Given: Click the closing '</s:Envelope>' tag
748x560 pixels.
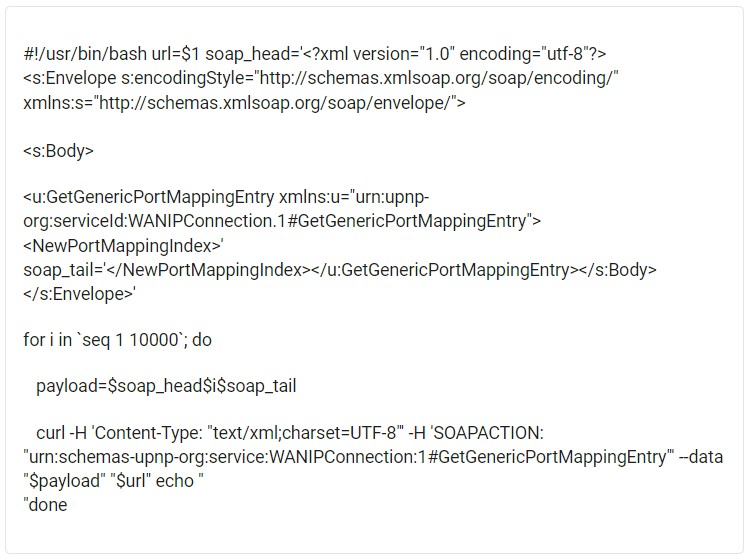Looking at the screenshot, I should pos(80,294).
